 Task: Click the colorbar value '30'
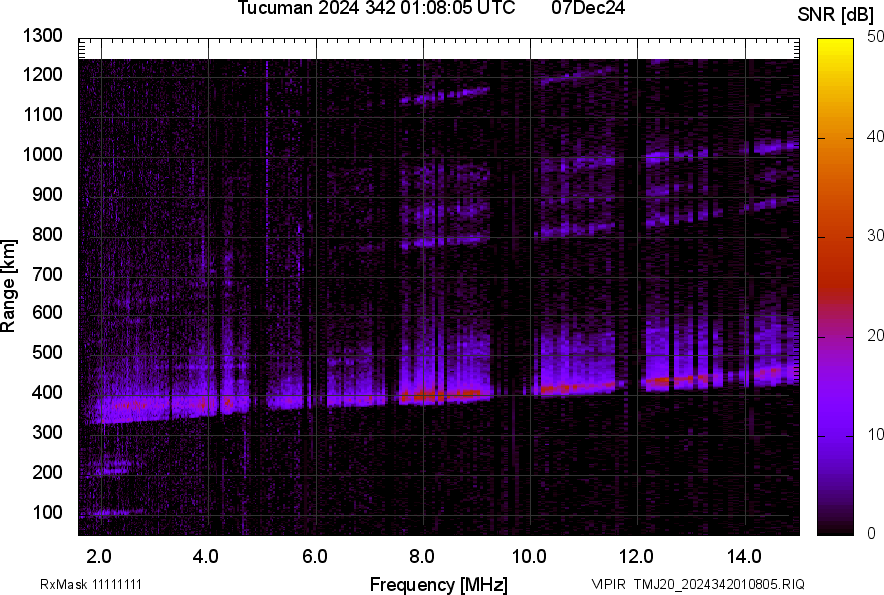tap(876, 236)
